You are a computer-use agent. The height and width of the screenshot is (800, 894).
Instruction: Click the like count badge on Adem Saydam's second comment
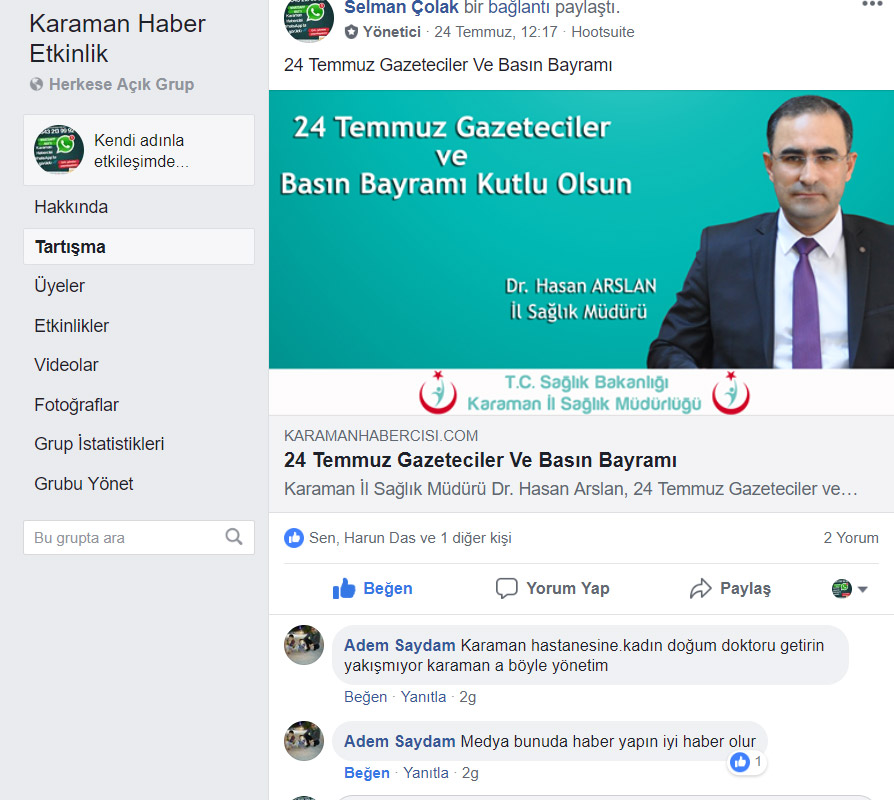point(746,762)
